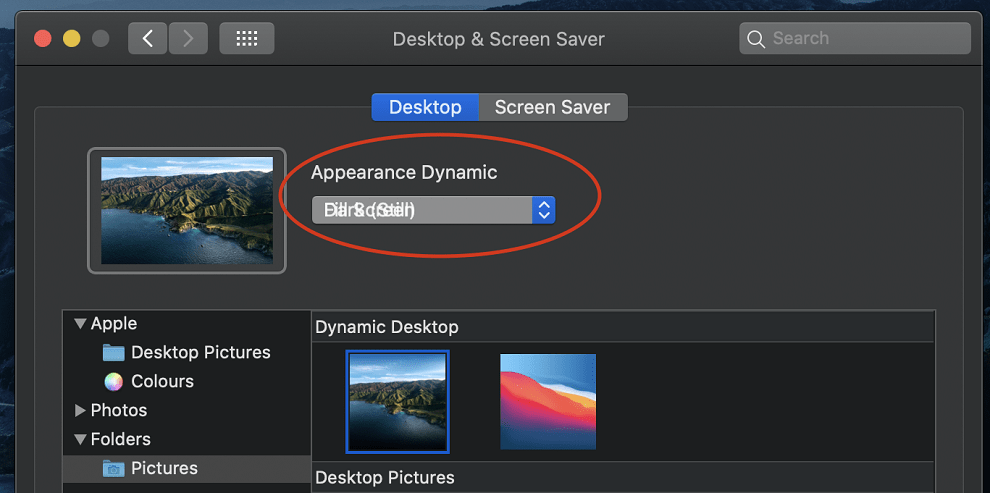Click the current wallpaper preview image
This screenshot has height=493, width=990.
pyautogui.click(x=187, y=211)
